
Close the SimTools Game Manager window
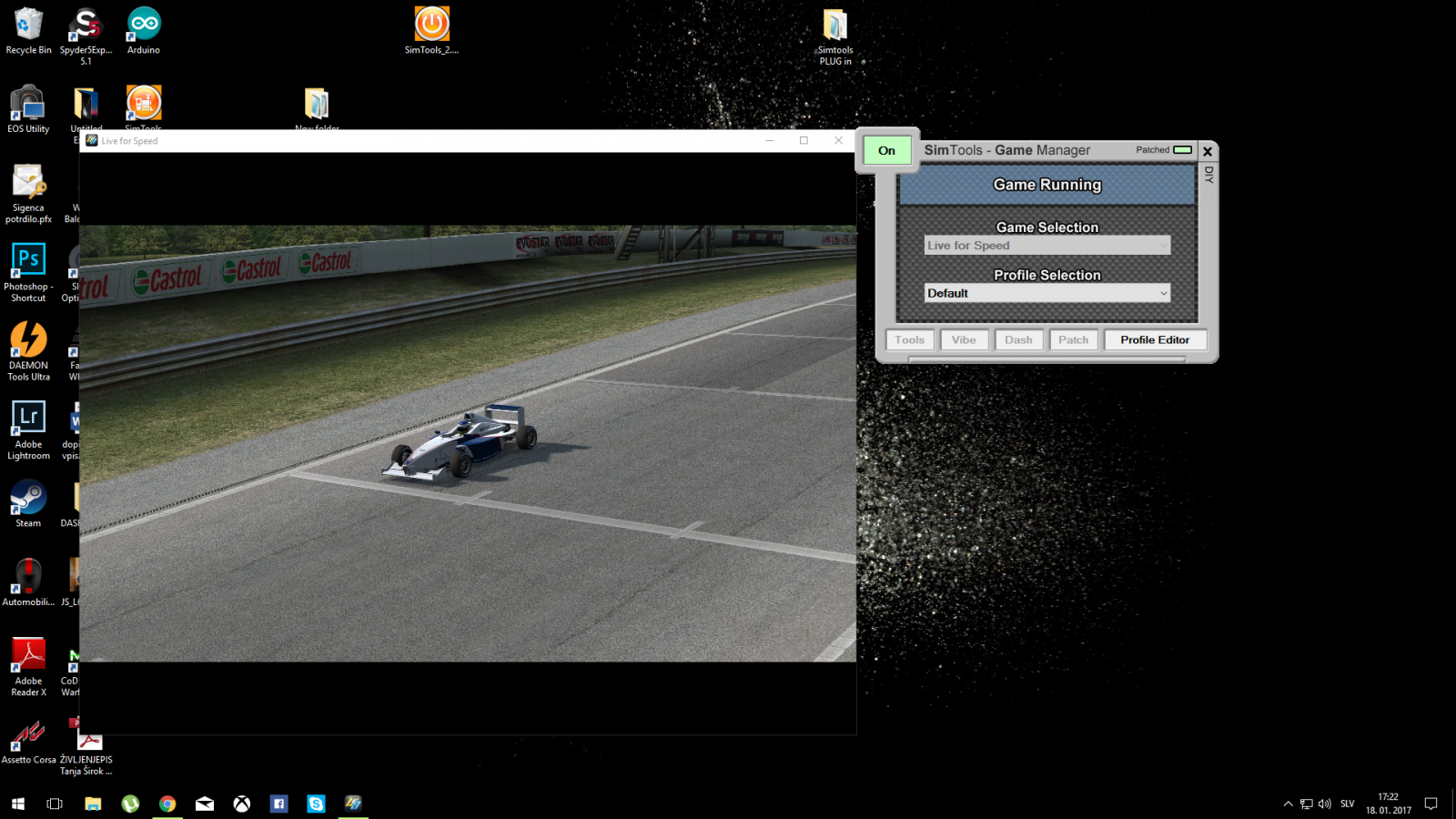[x=1208, y=151]
